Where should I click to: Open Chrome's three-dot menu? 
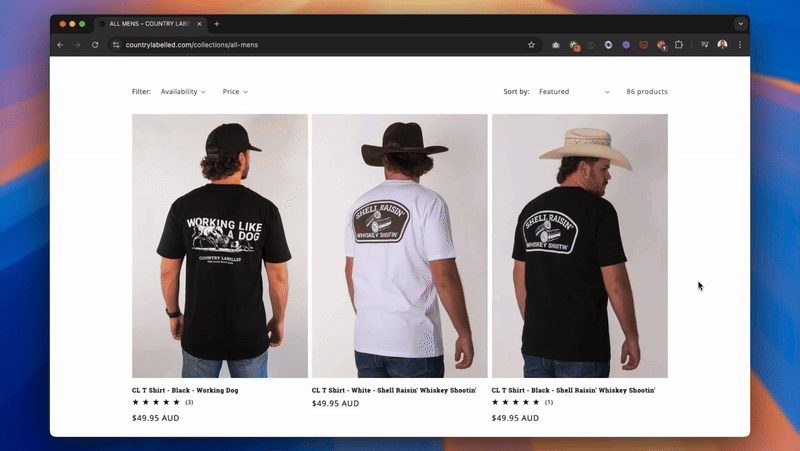click(740, 45)
